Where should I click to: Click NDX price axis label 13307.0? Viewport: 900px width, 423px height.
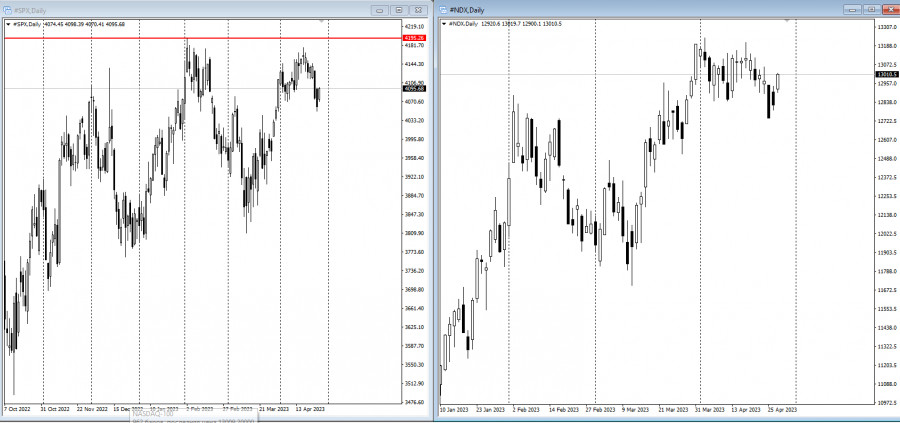(x=887, y=27)
